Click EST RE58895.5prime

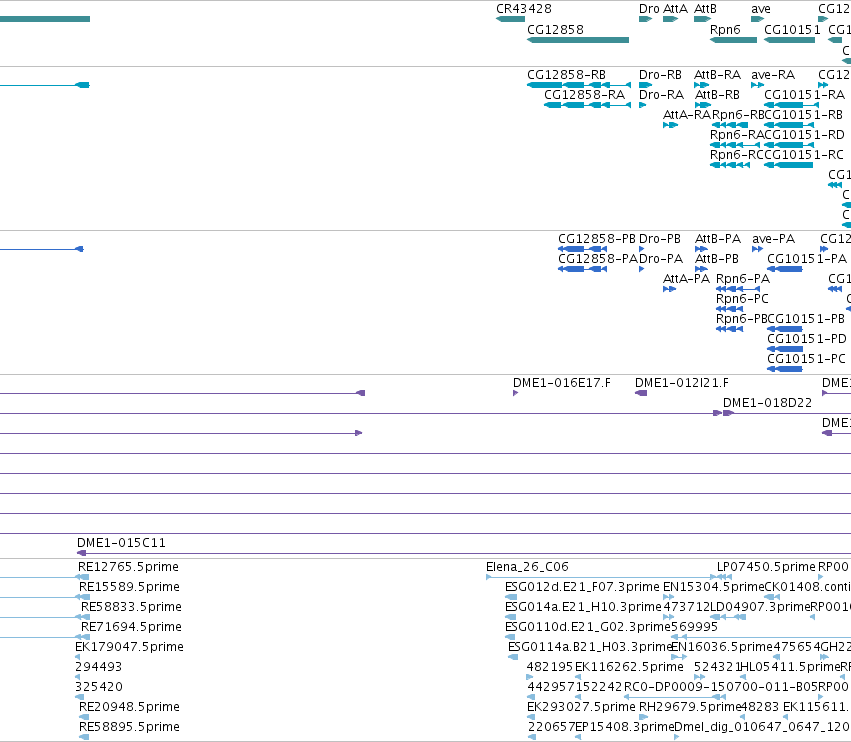pos(129,727)
